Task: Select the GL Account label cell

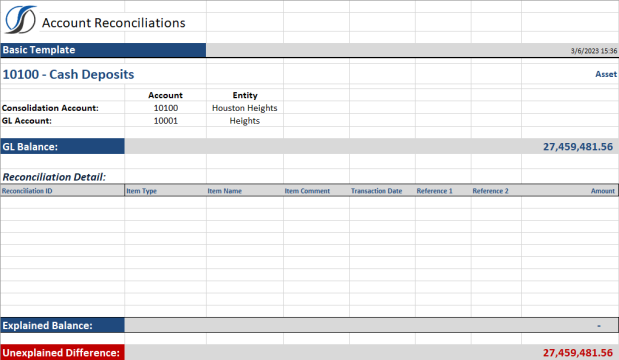Action: coord(27,121)
